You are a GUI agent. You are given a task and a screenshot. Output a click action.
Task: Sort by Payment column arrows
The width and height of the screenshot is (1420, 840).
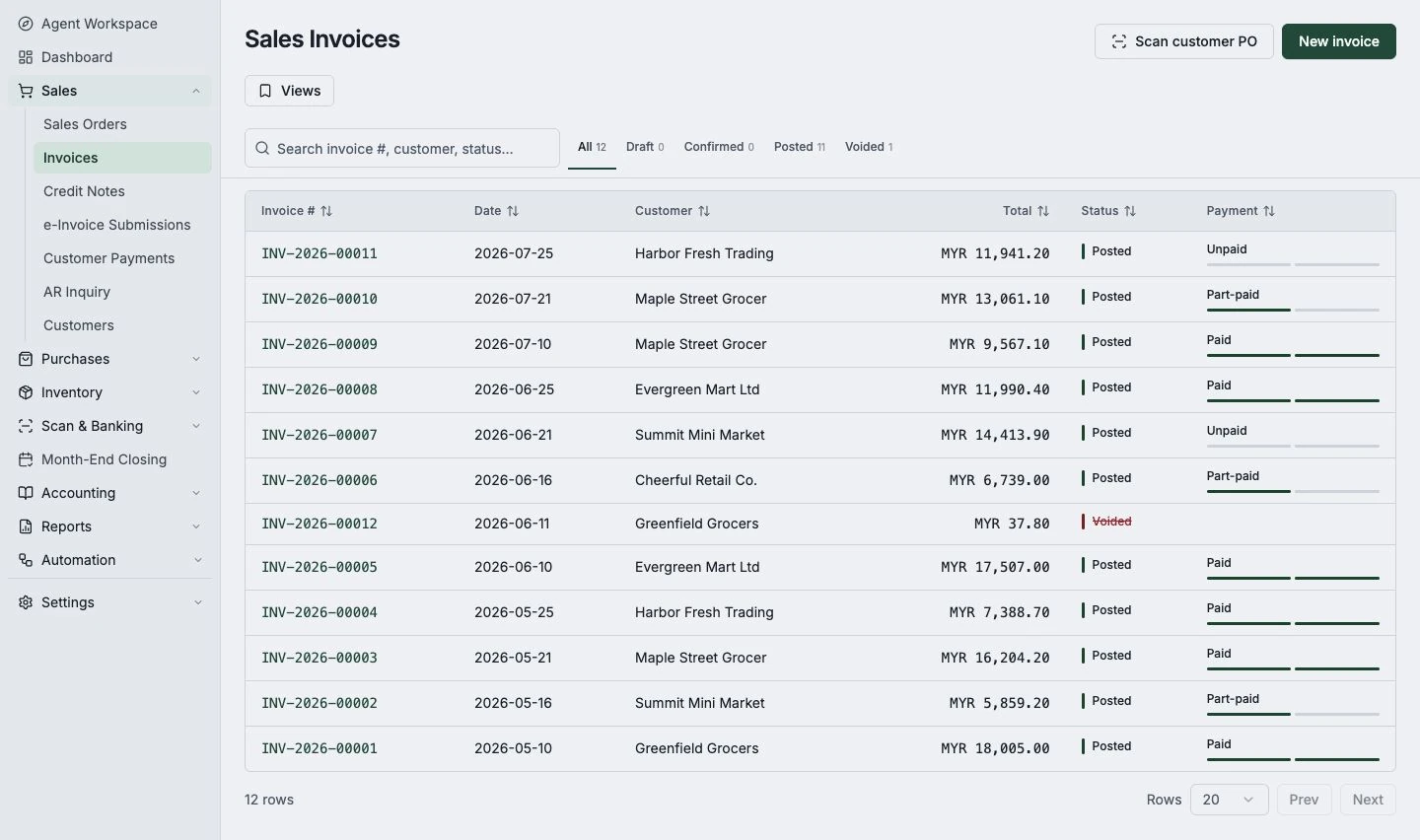coord(1269,211)
